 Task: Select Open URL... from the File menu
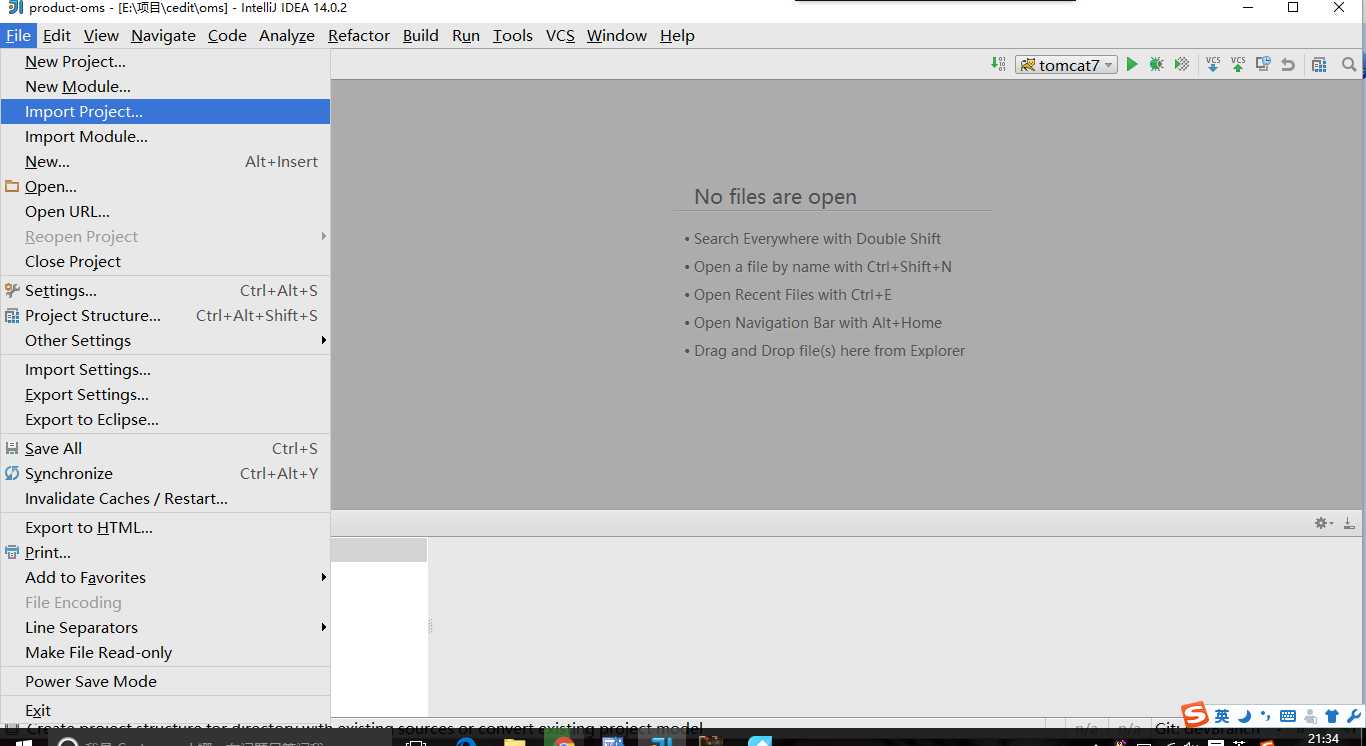pyautogui.click(x=165, y=211)
